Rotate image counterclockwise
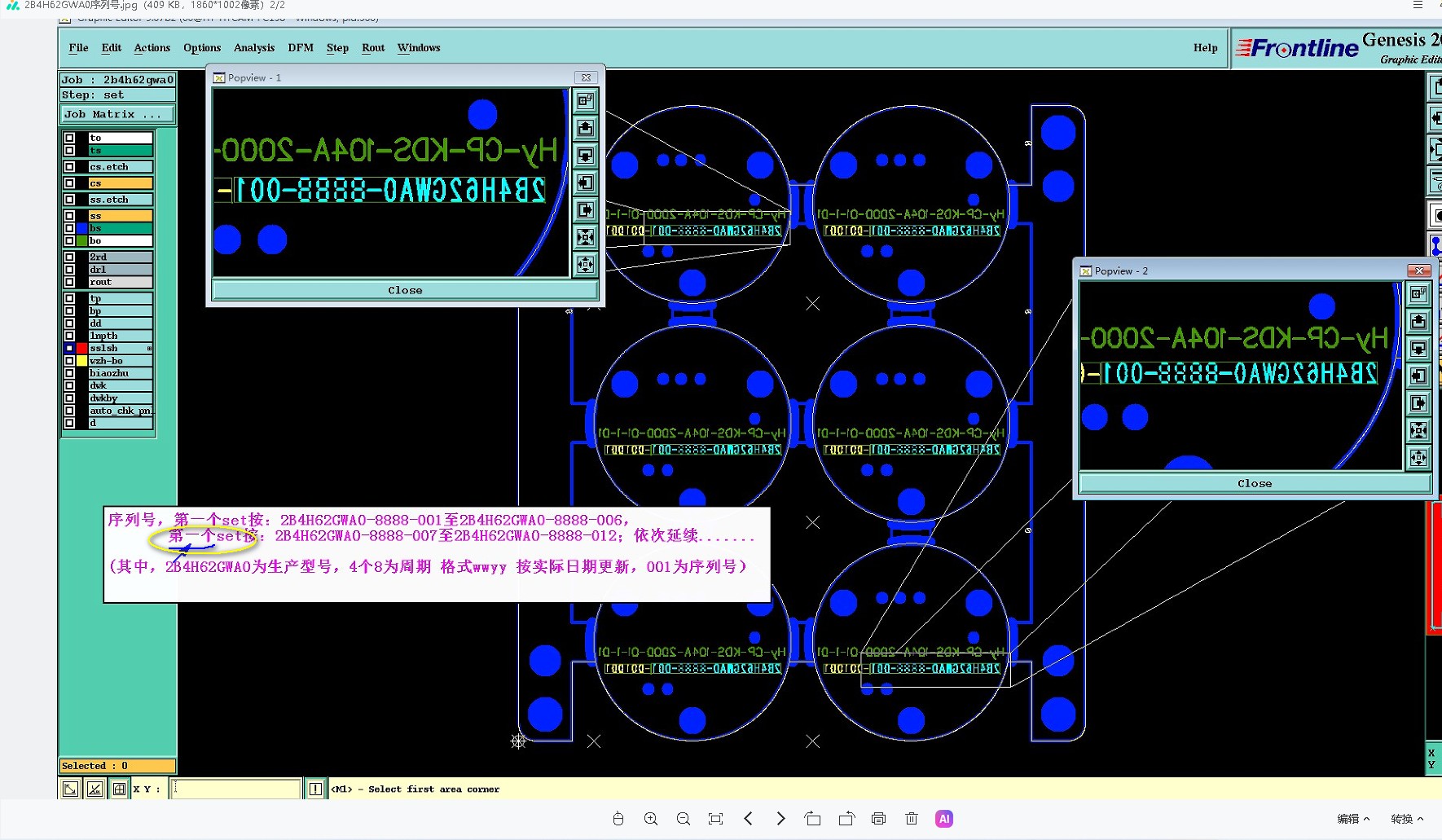 [x=813, y=819]
